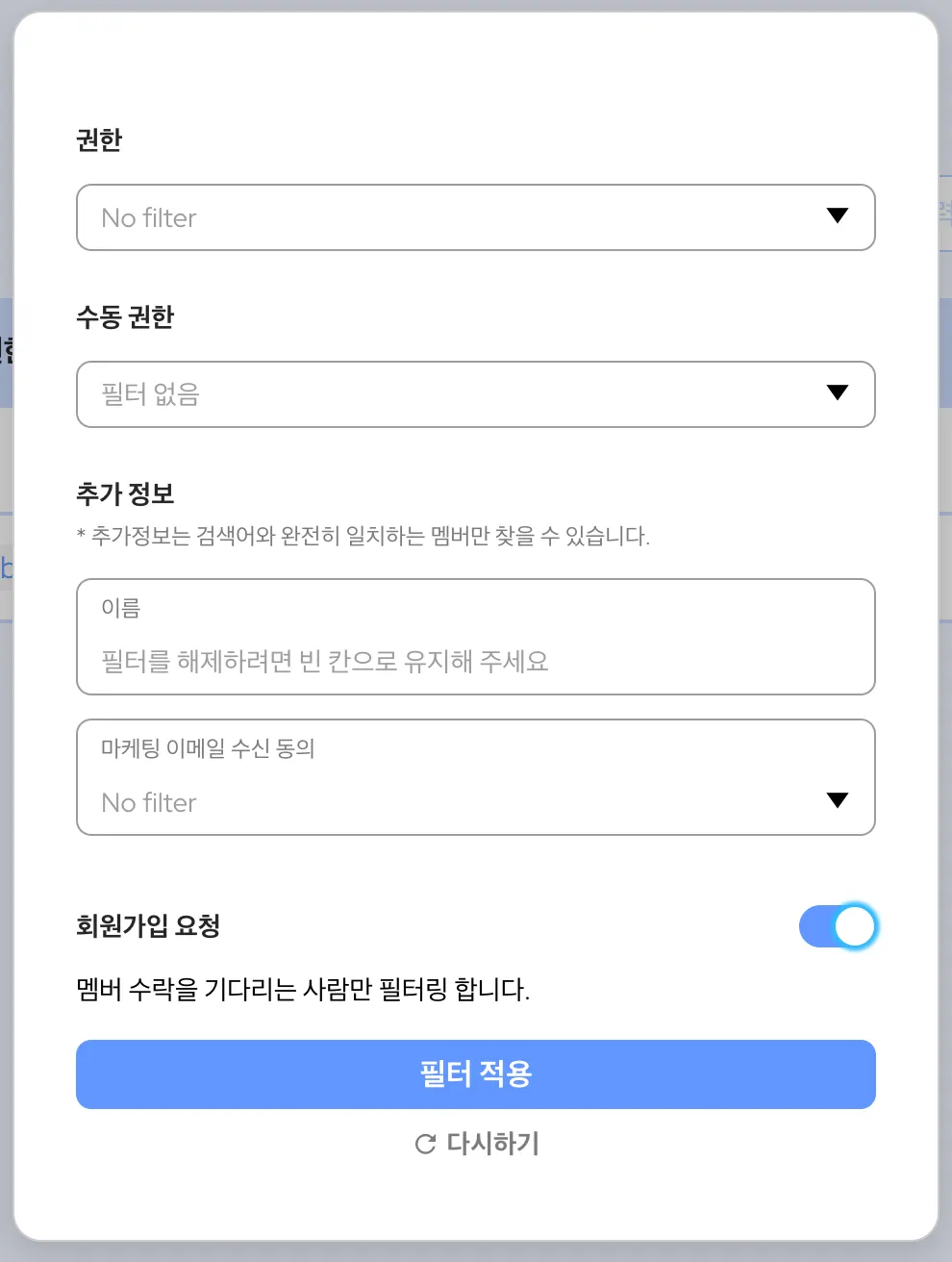This screenshot has height=1262, width=952.
Task: Click the 마케팅 이메일 수신 동의 arrow icon
Action: [838, 800]
